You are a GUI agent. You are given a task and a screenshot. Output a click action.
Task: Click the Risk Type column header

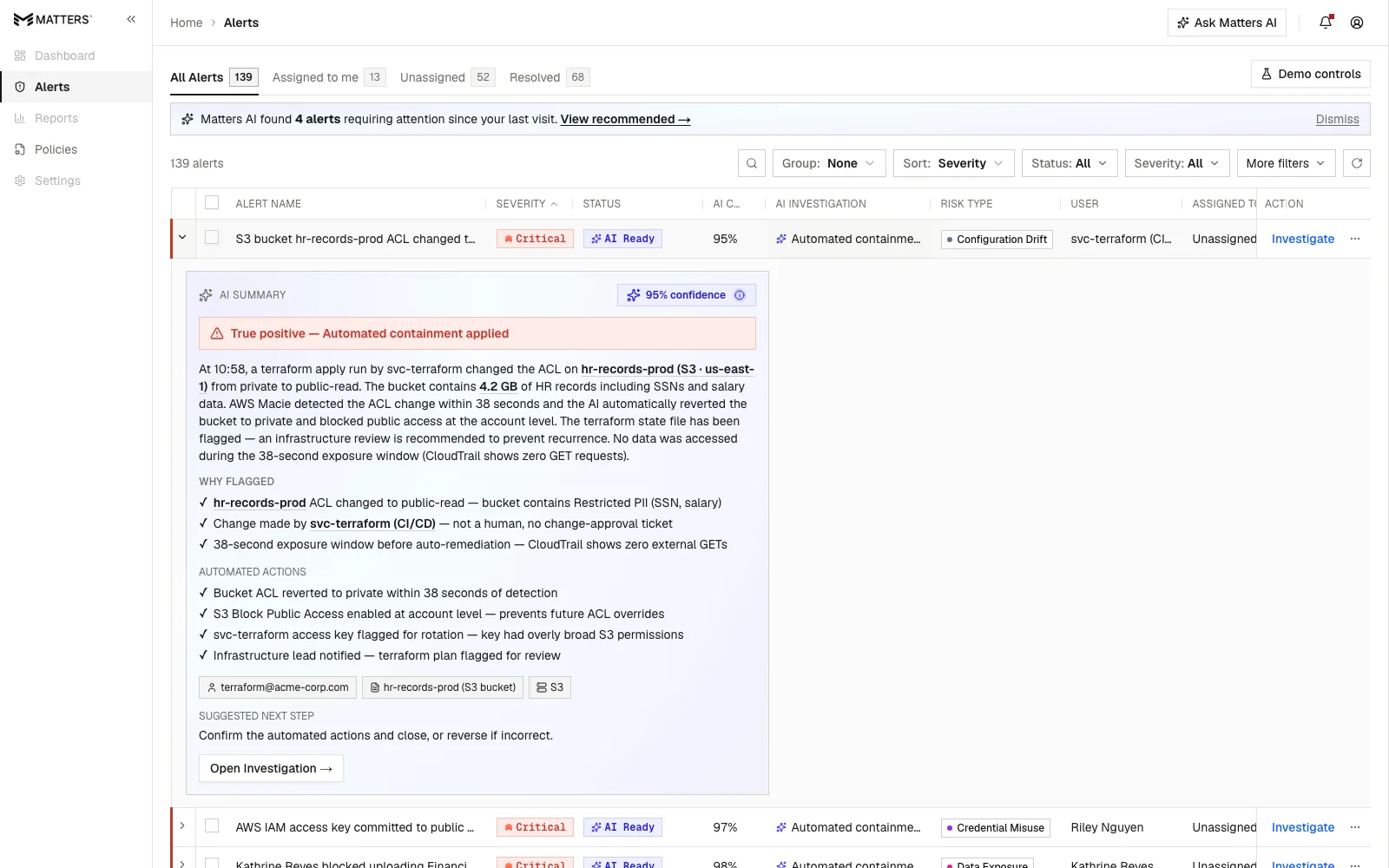(966, 204)
